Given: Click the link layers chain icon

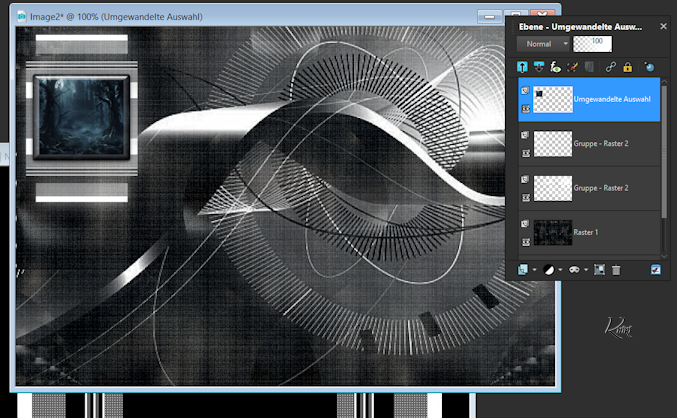Looking at the screenshot, I should (611, 67).
